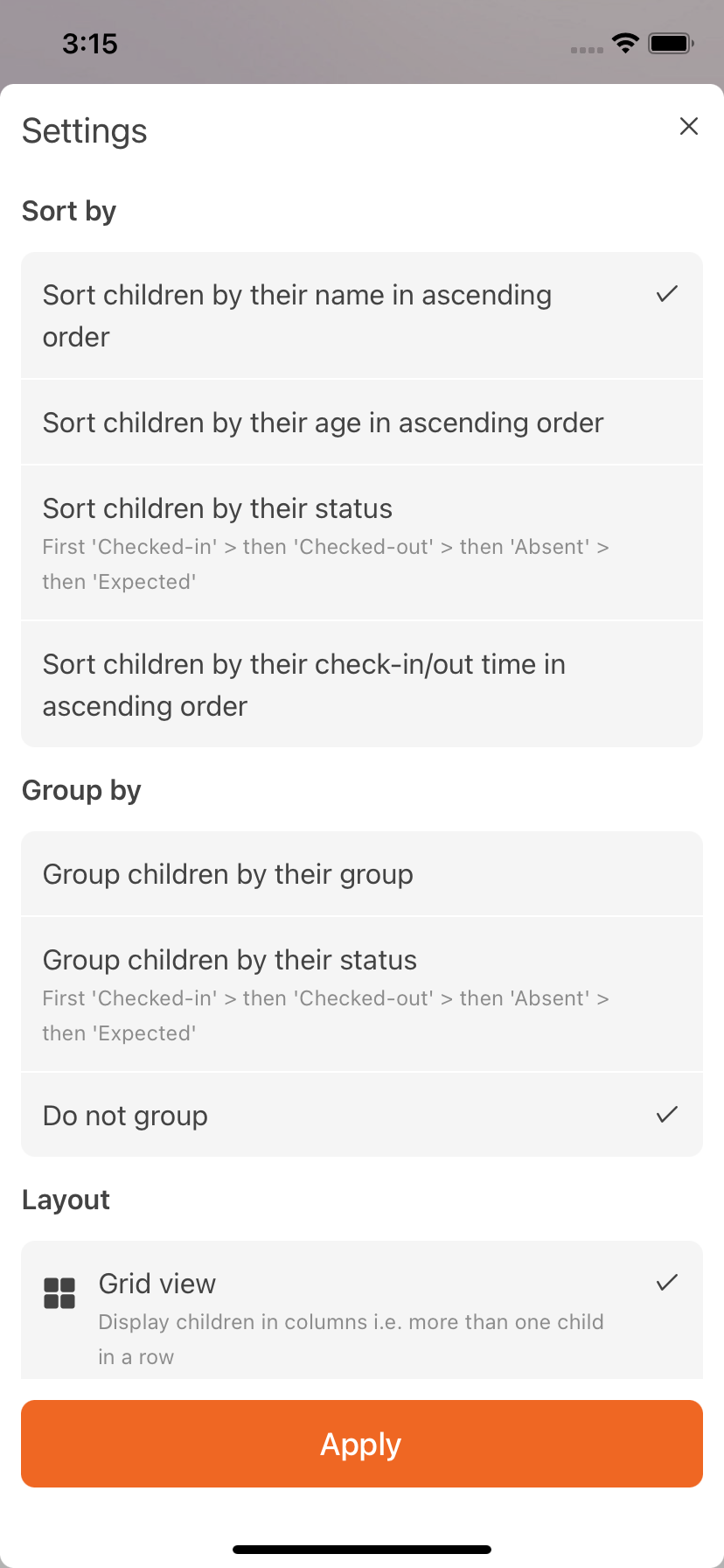Choose the Do not group option
The height and width of the screenshot is (1568, 724).
[126, 1116]
